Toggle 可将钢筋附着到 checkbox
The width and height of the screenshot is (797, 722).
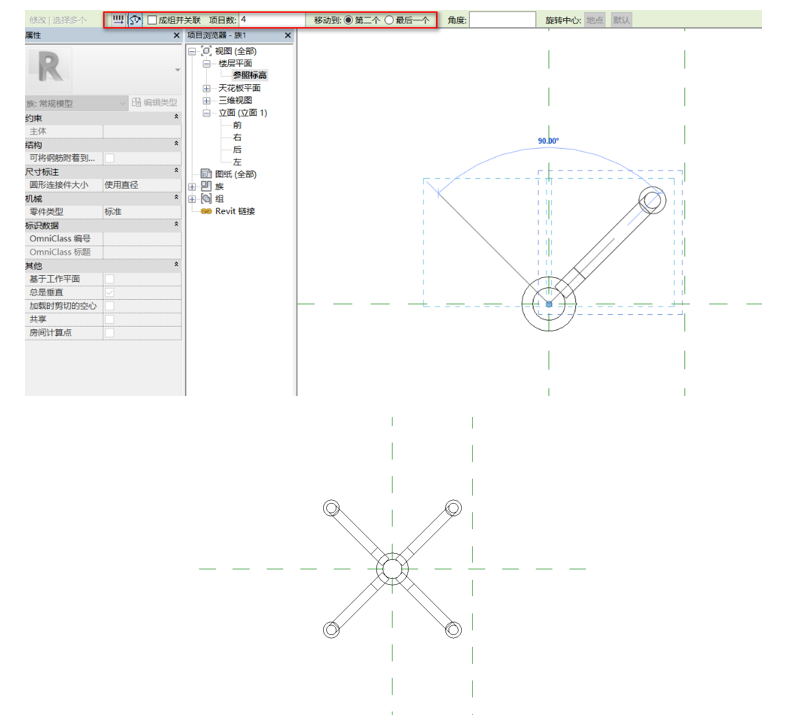pyautogui.click(x=109, y=158)
